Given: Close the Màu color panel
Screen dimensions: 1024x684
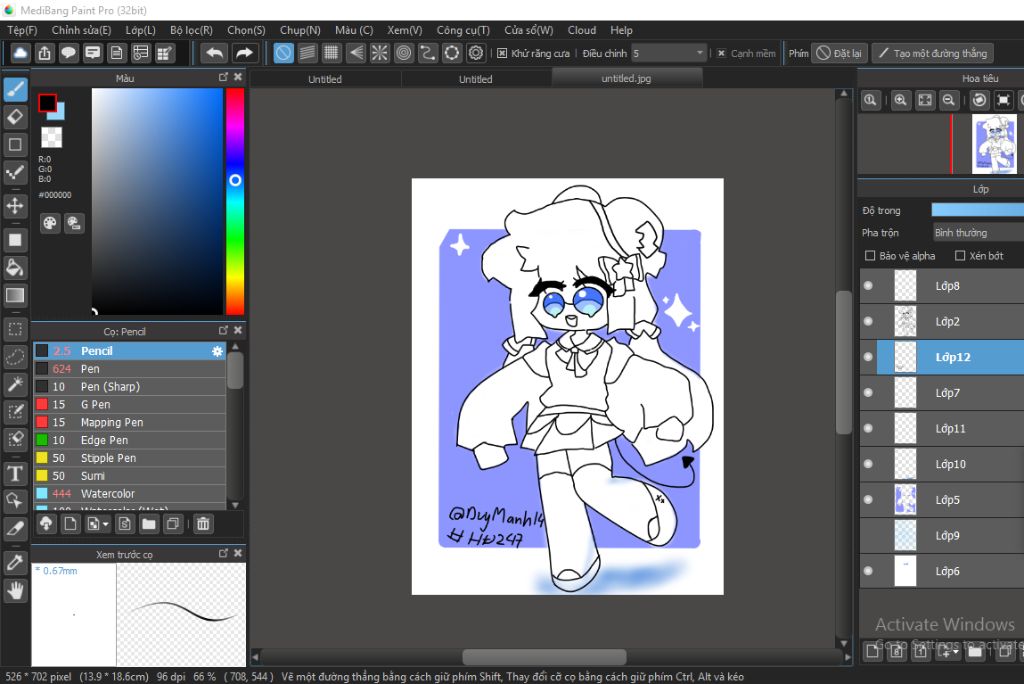Looking at the screenshot, I should tap(238, 77).
